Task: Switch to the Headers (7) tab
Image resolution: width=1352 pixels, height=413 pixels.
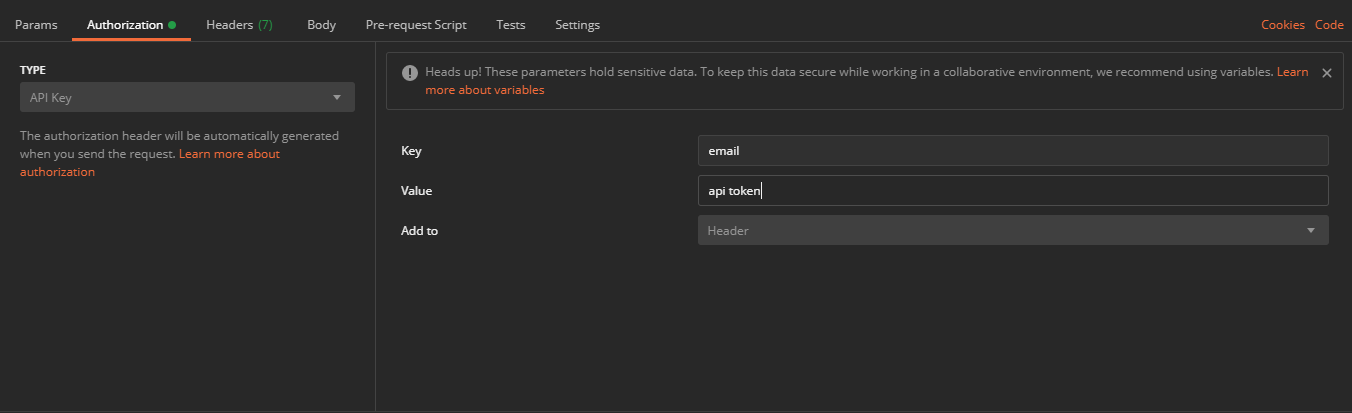Action: tap(239, 25)
